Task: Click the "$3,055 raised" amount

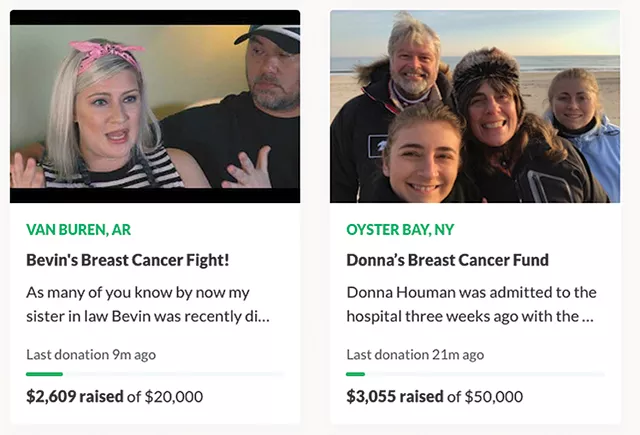Action: 394,396
